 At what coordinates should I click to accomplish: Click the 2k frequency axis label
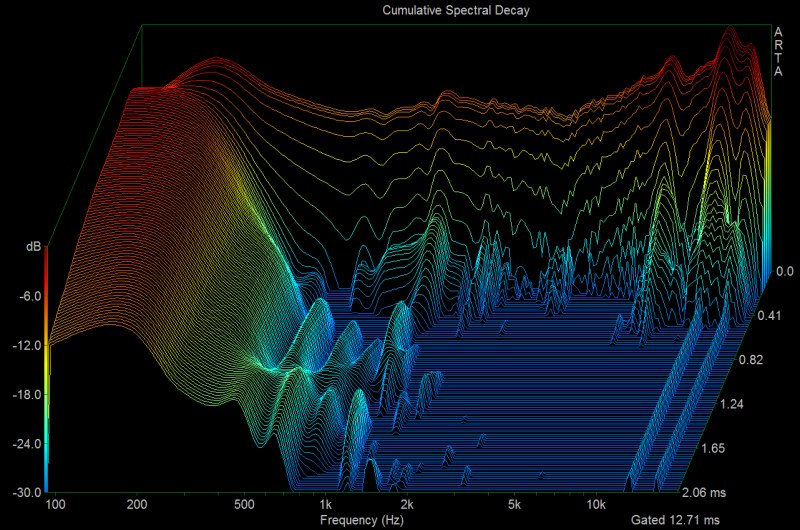pos(407,504)
